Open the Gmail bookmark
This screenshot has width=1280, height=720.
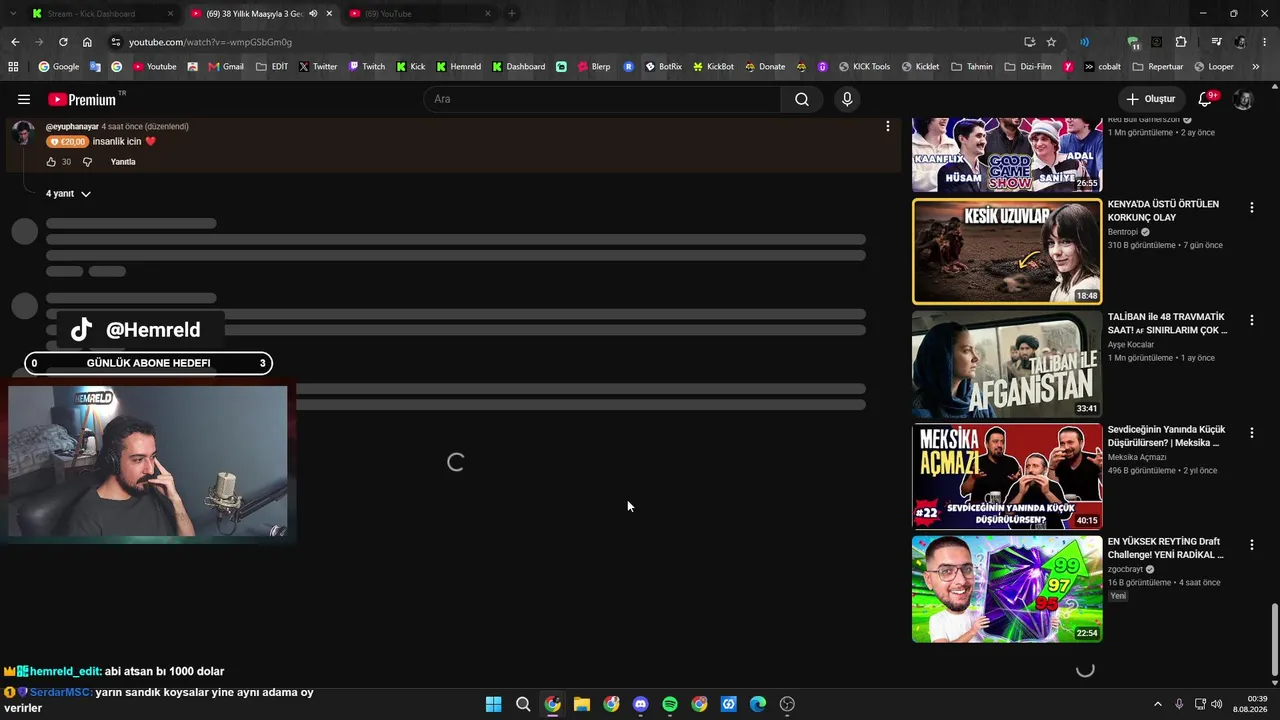pos(226,67)
